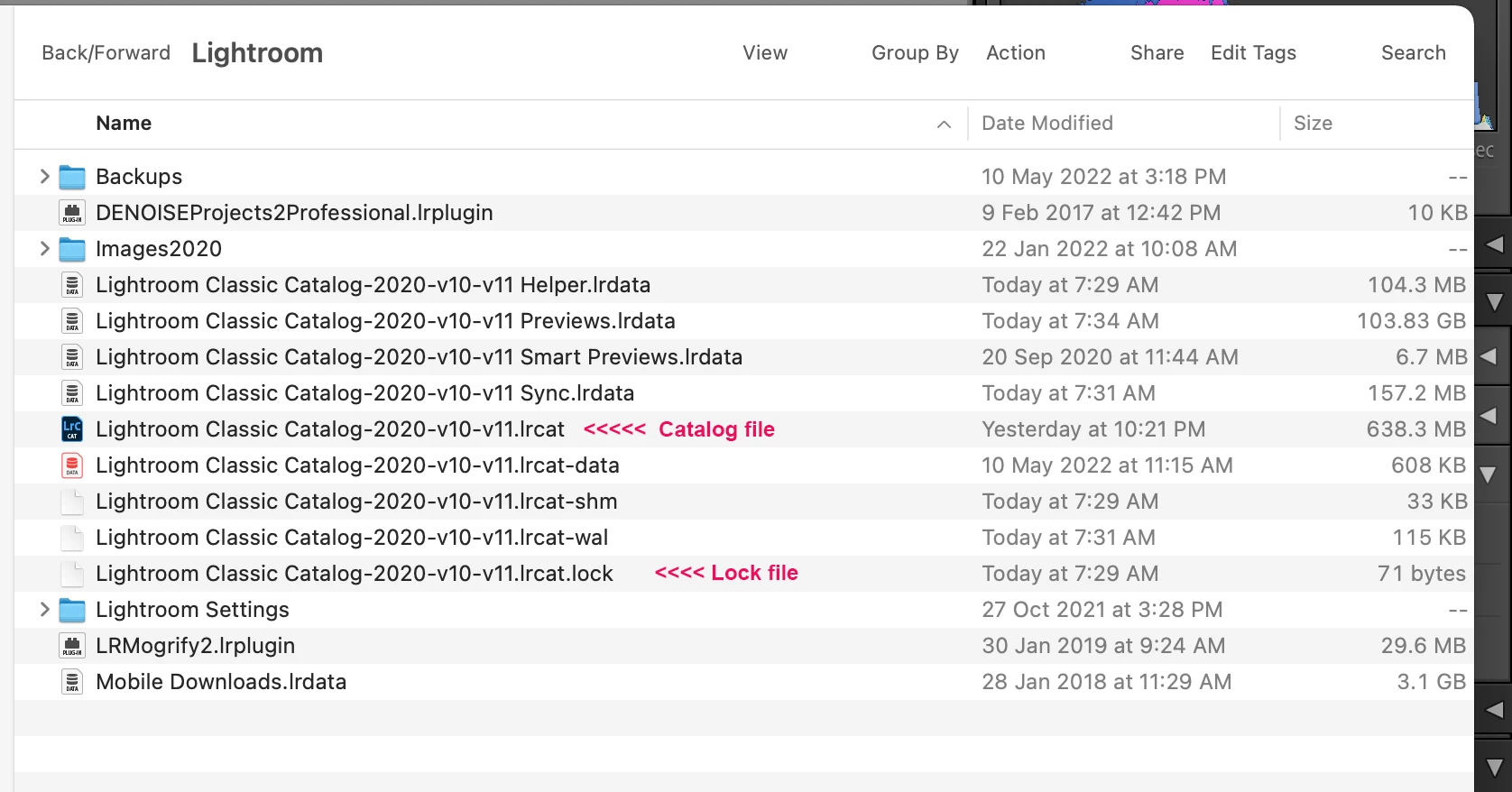This screenshot has width=1512, height=792.
Task: Click the Previews.lrdata file icon
Action: [x=72, y=321]
